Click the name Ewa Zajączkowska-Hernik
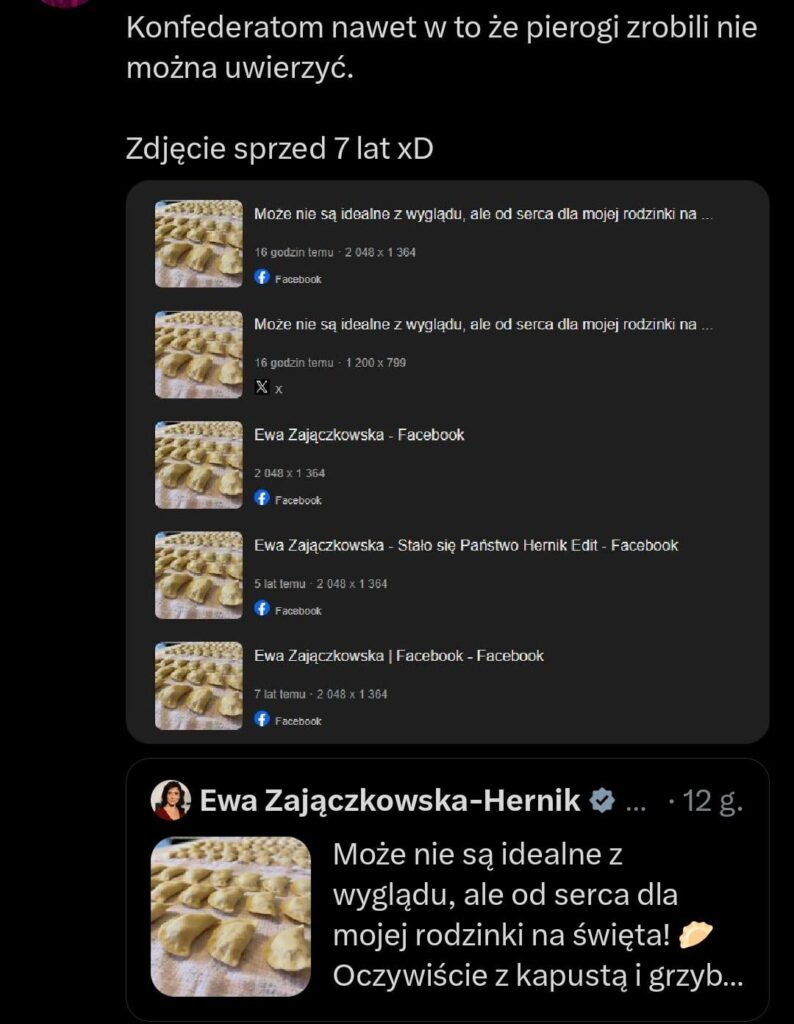794x1024 pixels. coord(390,799)
